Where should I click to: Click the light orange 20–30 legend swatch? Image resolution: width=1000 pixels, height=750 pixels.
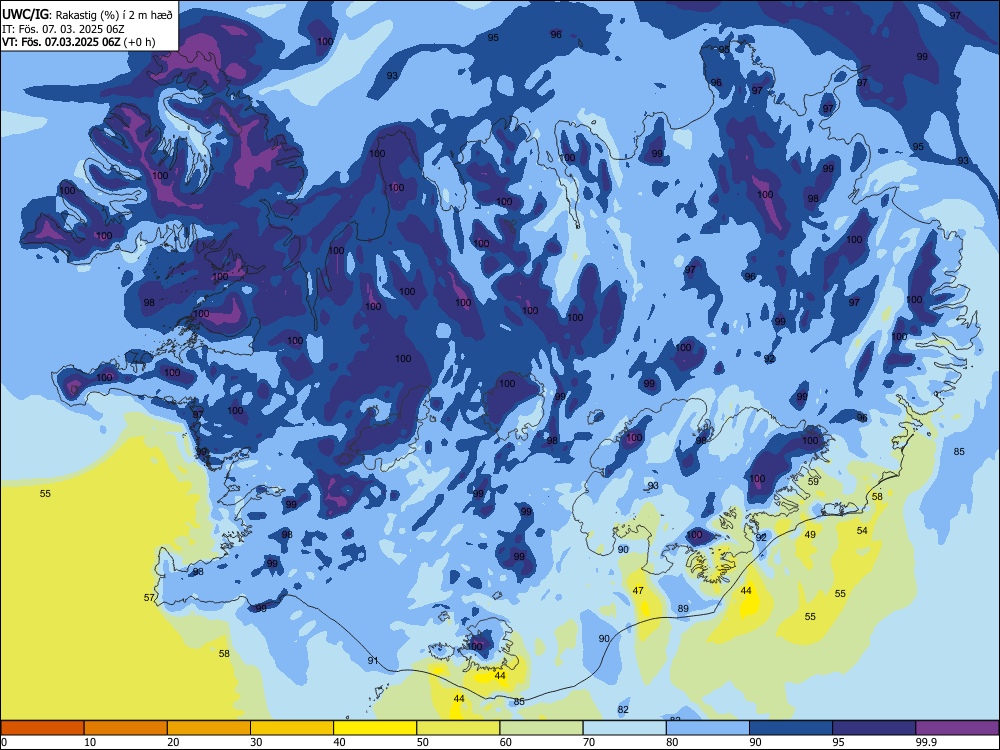[209, 728]
